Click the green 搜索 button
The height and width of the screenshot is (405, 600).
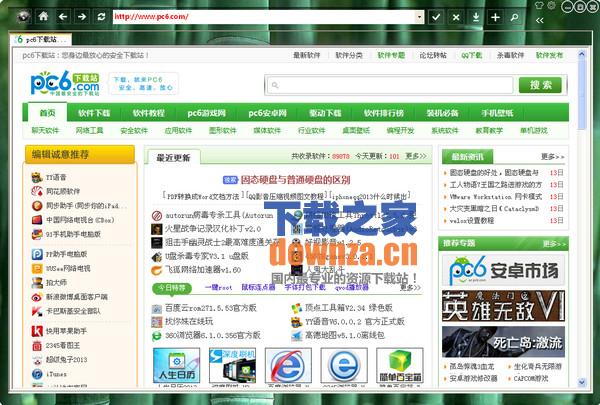tap(540, 85)
